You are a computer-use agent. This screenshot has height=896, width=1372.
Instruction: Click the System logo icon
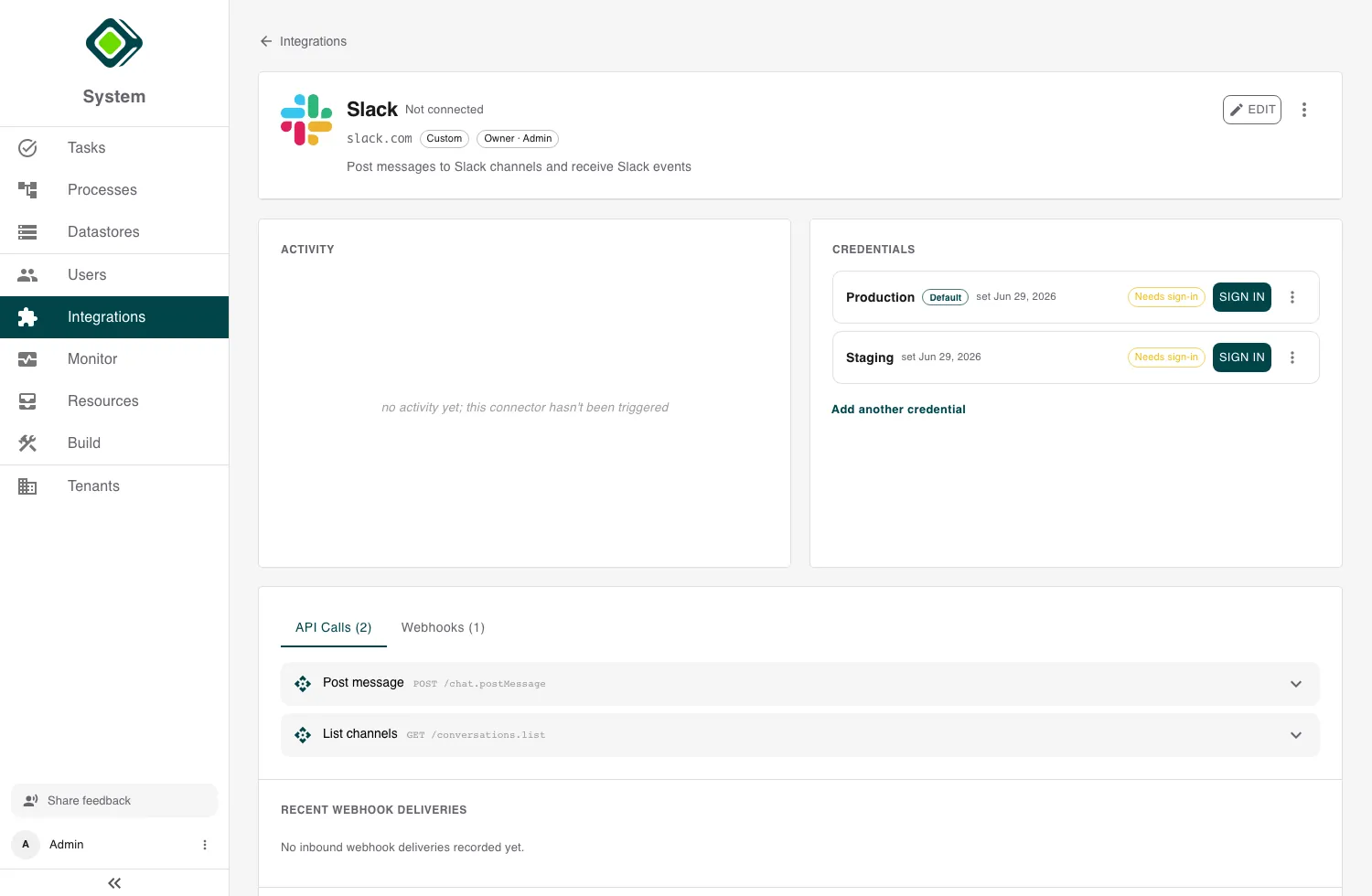114,43
